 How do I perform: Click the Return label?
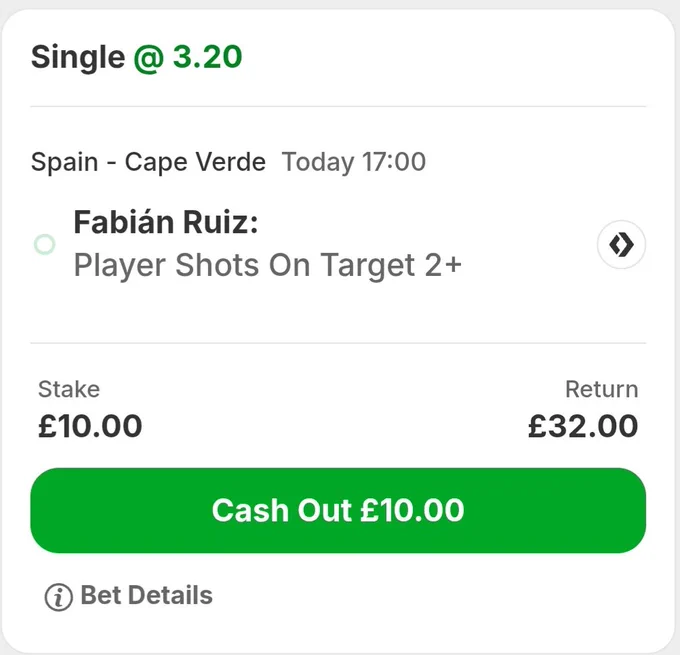(x=602, y=389)
